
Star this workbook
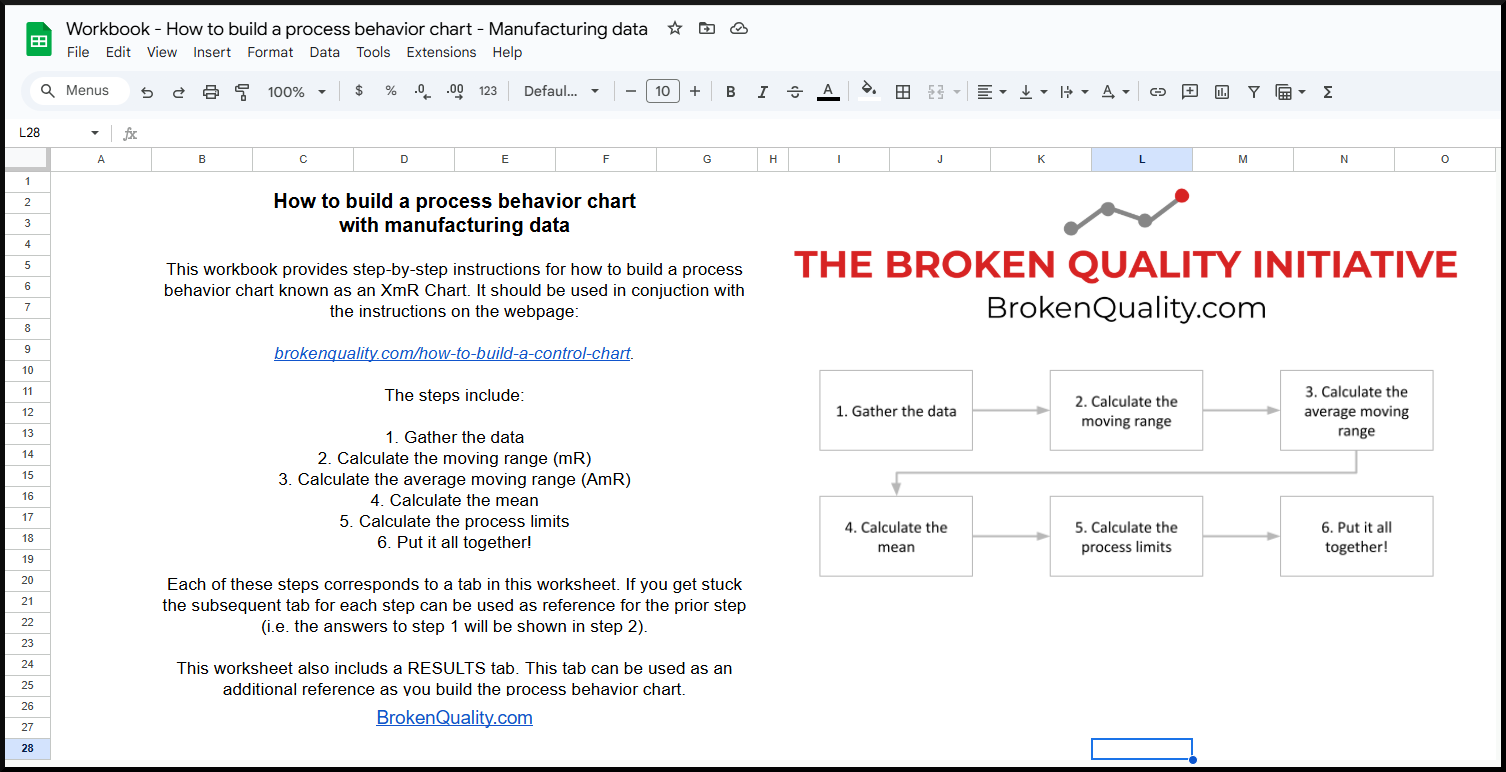[x=675, y=28]
